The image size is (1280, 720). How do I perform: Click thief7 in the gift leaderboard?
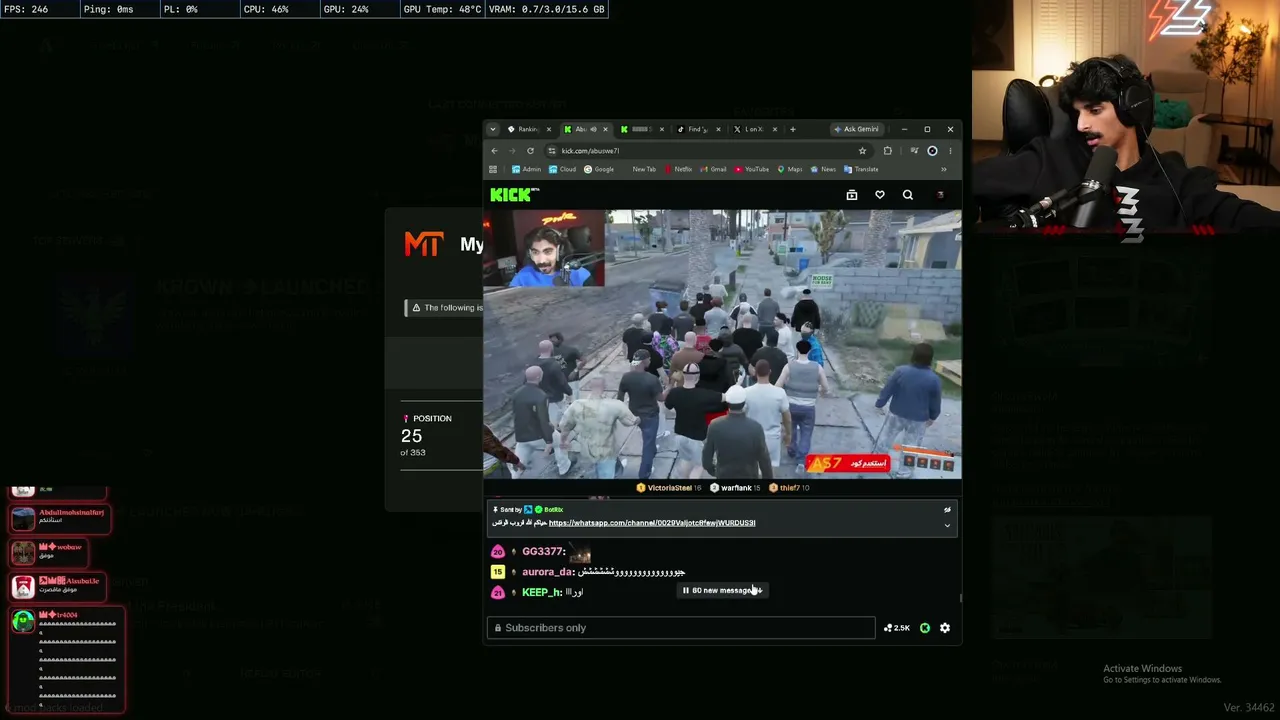pyautogui.click(x=790, y=488)
